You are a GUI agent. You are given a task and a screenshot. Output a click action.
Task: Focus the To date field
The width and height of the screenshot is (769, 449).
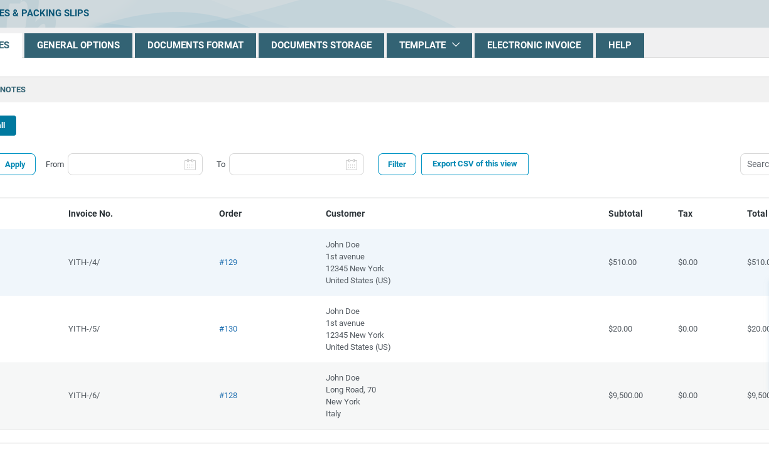pos(296,164)
